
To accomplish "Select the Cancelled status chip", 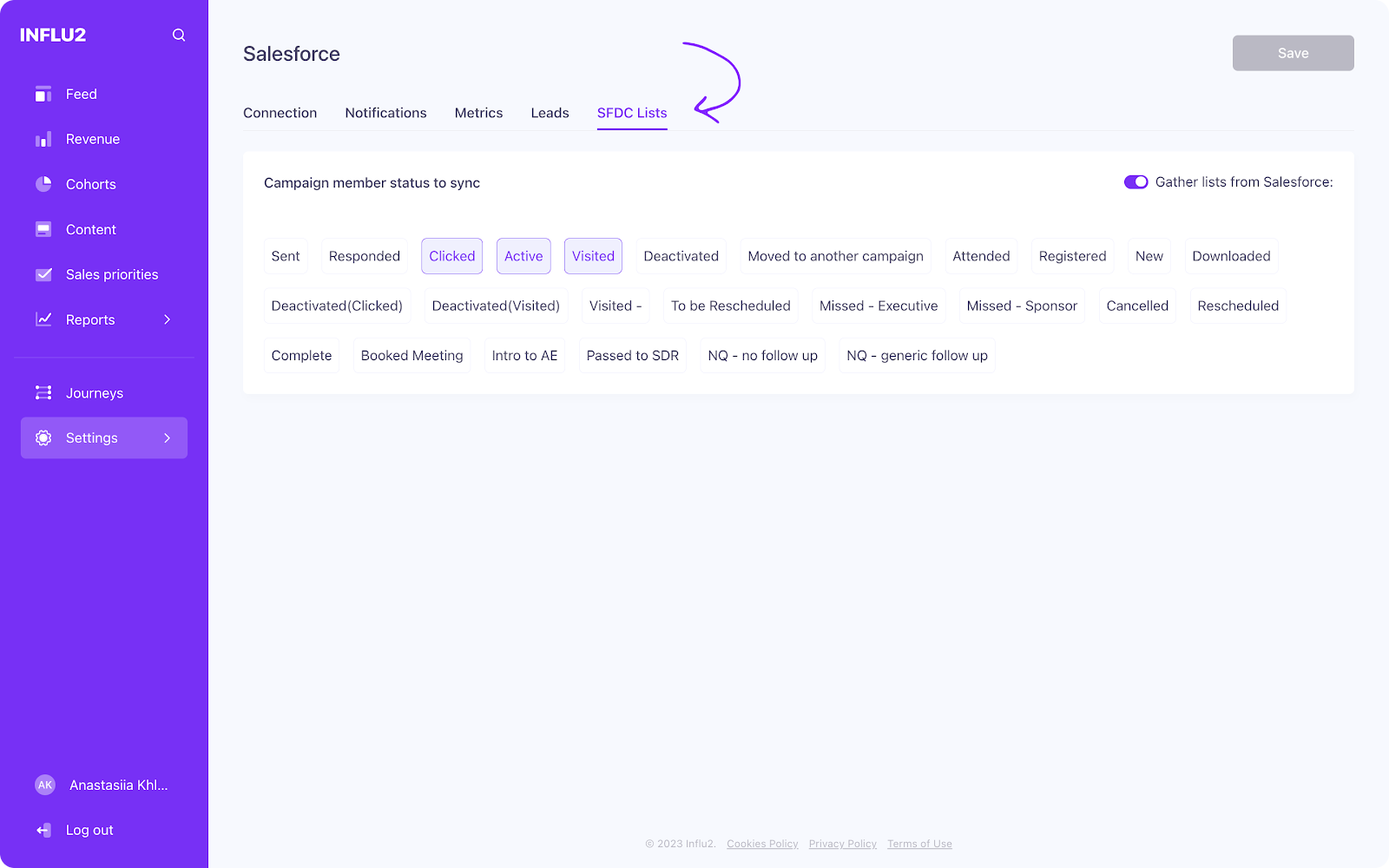I will click(1137, 306).
